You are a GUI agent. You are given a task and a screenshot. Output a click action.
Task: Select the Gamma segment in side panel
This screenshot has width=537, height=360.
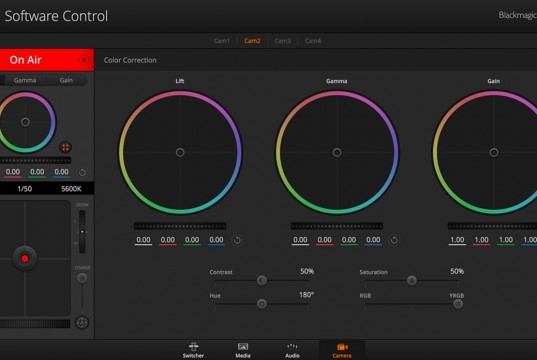[x=25, y=80]
